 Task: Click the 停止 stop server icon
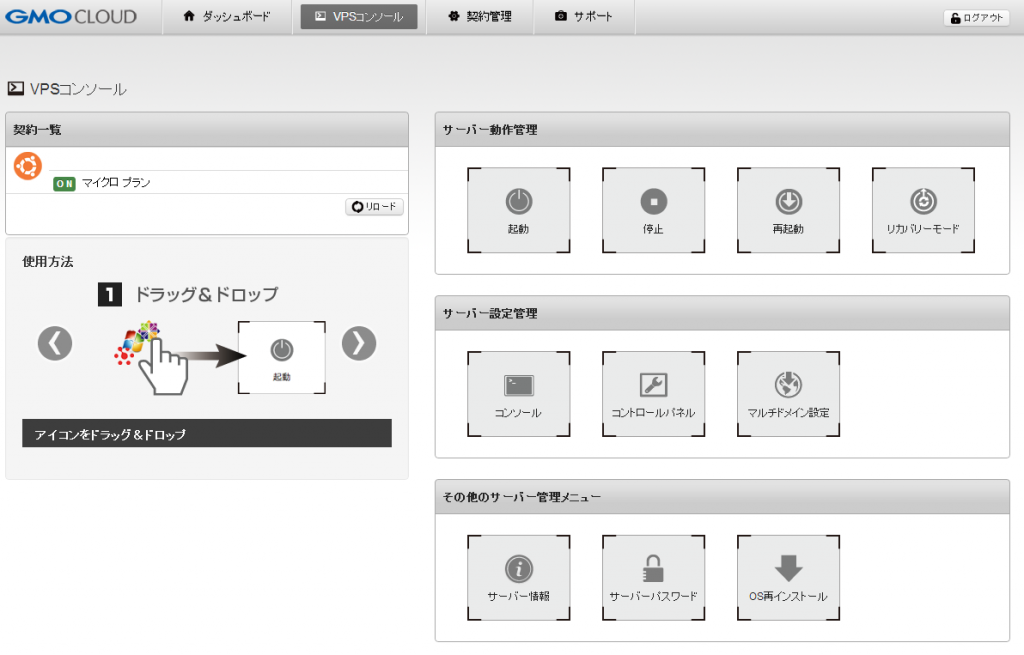653,210
